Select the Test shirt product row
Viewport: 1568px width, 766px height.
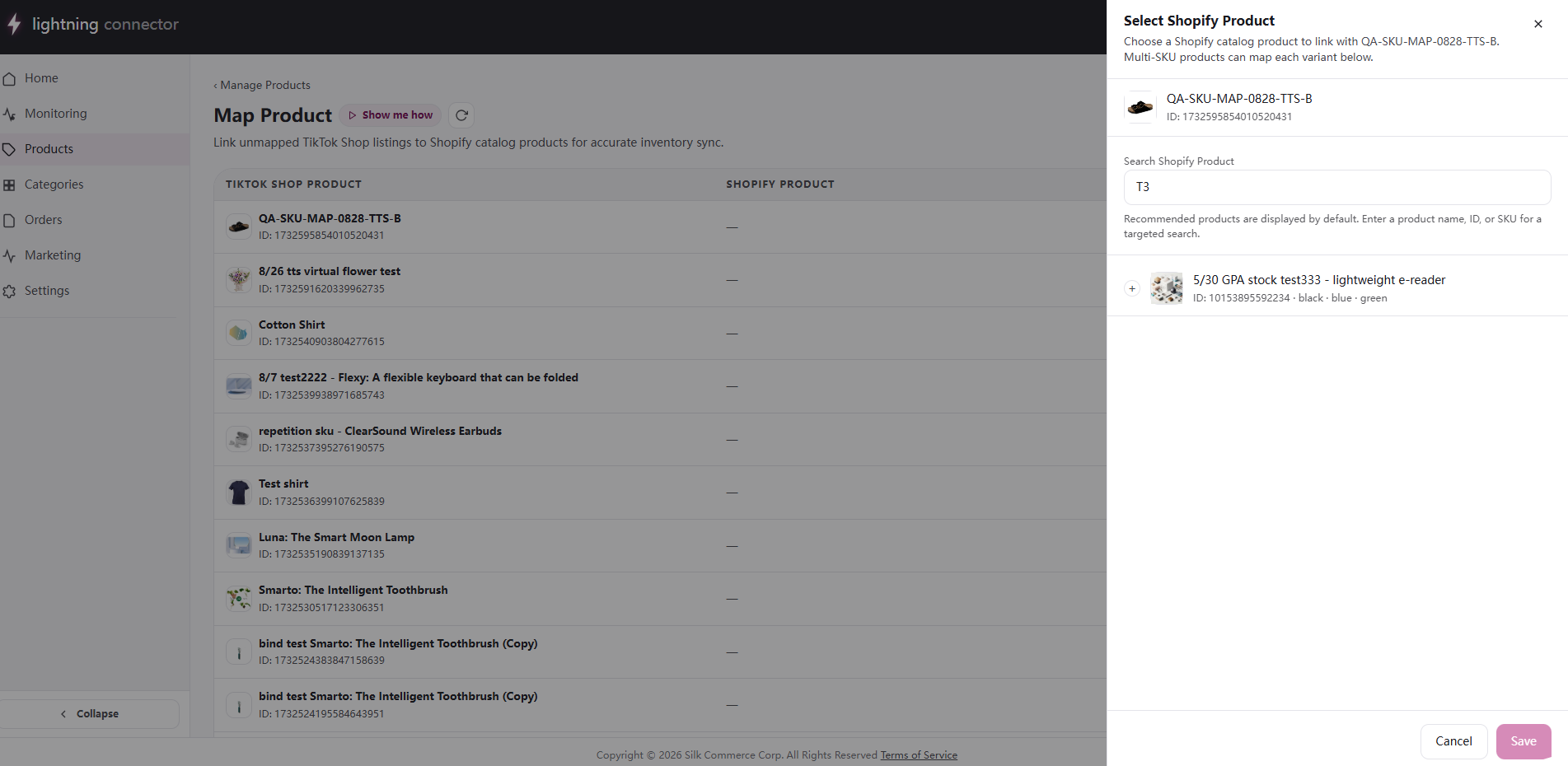click(660, 493)
